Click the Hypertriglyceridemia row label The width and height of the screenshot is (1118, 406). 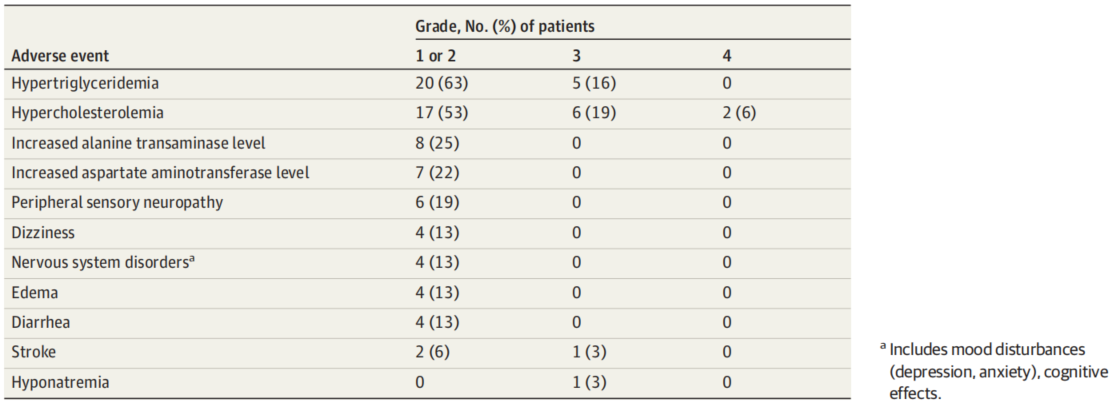(86, 85)
